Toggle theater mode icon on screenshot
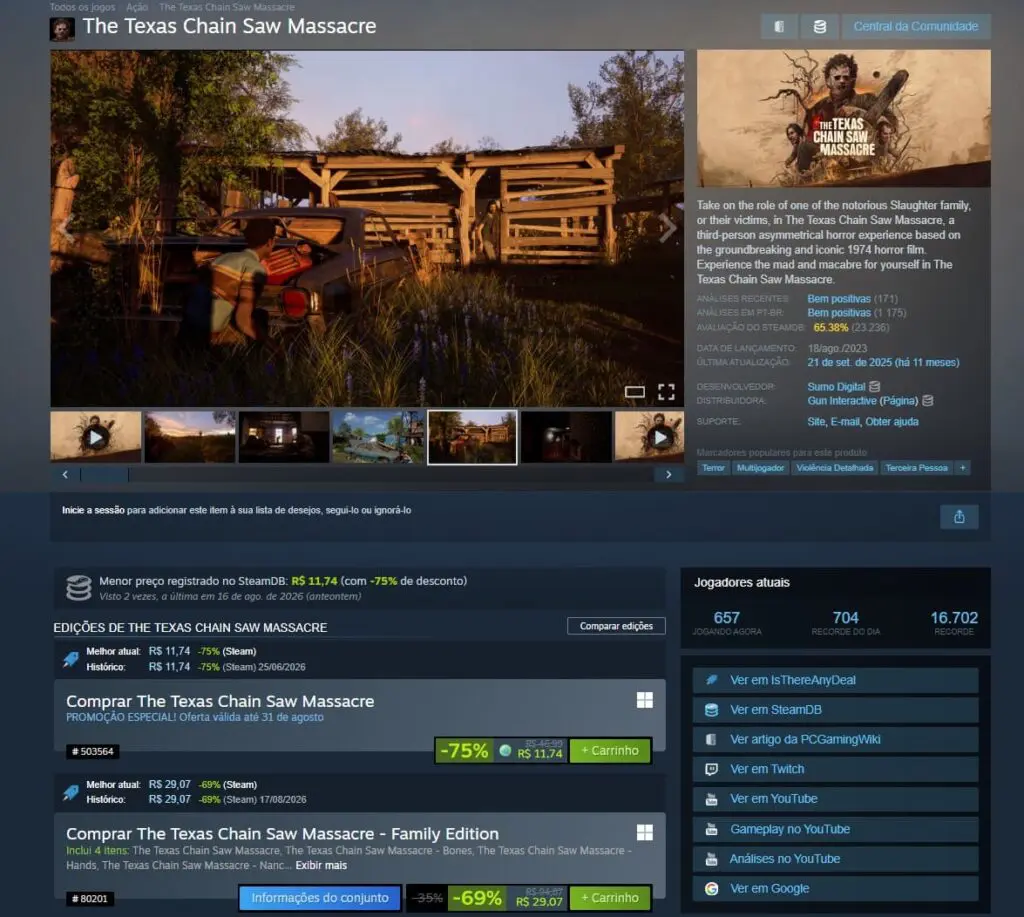This screenshot has width=1024, height=917. pos(635,392)
